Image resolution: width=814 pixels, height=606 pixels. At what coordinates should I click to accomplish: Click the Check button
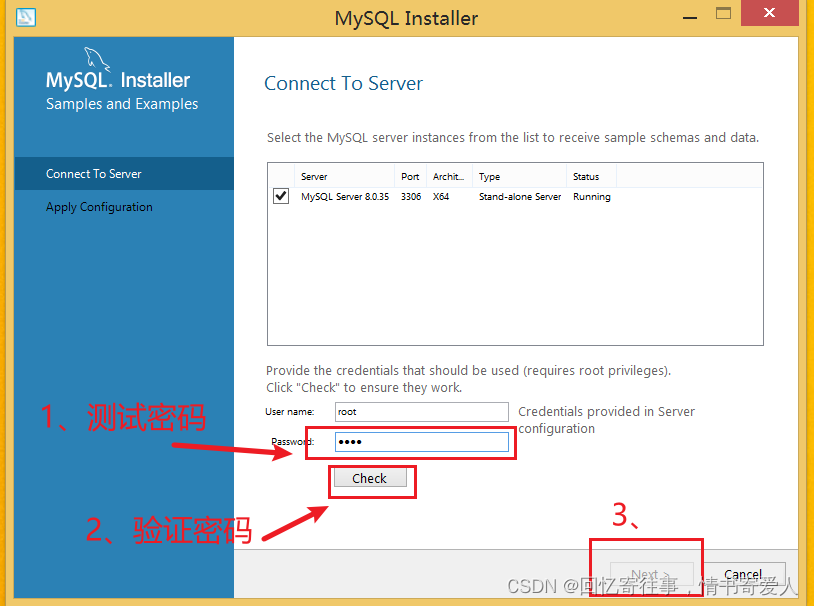coord(370,478)
